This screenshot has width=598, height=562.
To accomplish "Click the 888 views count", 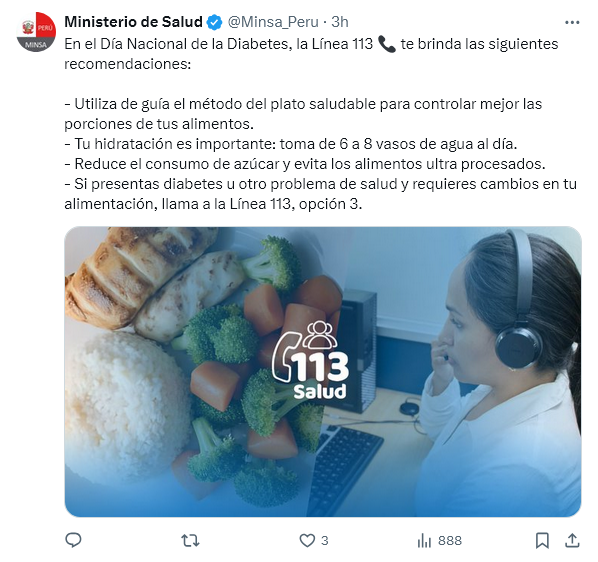I will 450,540.
